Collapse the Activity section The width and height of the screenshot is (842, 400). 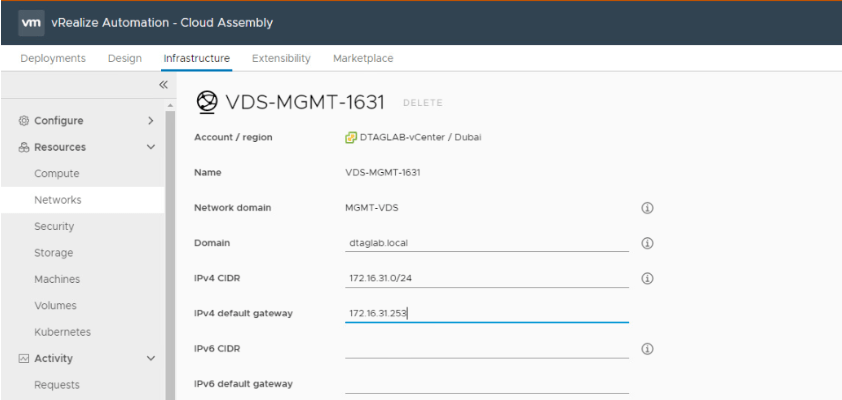point(151,358)
